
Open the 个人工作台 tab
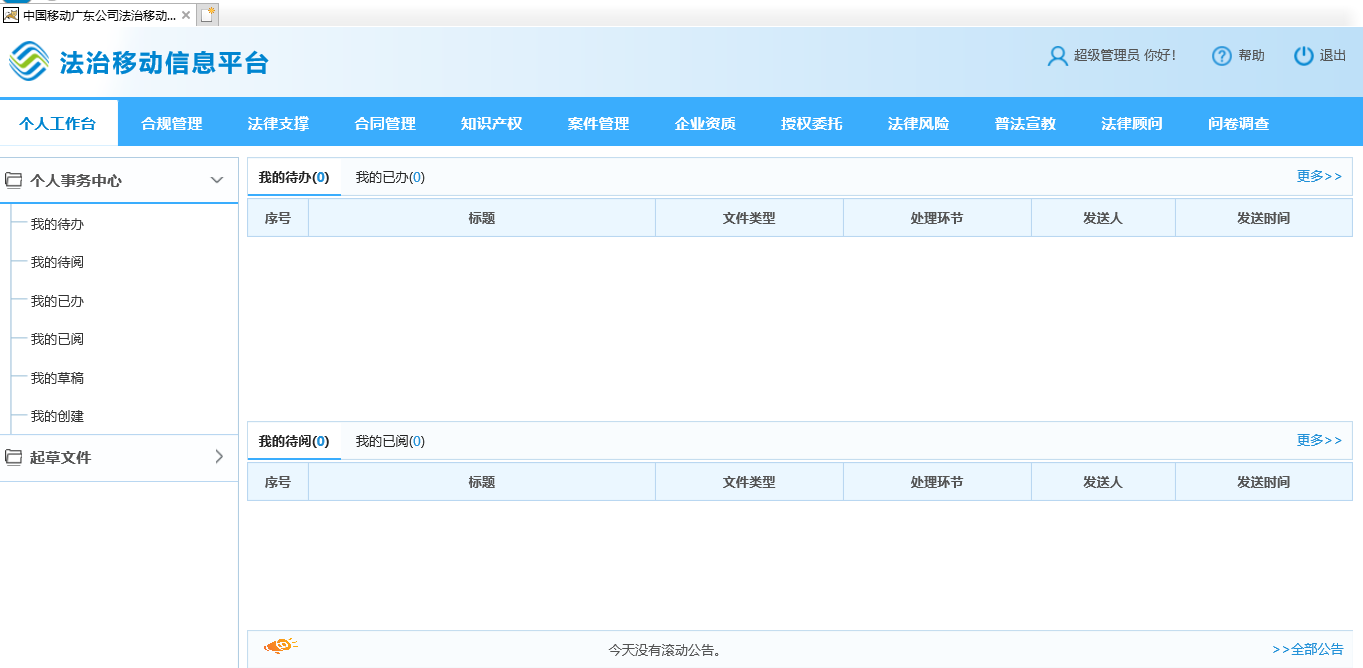point(58,124)
